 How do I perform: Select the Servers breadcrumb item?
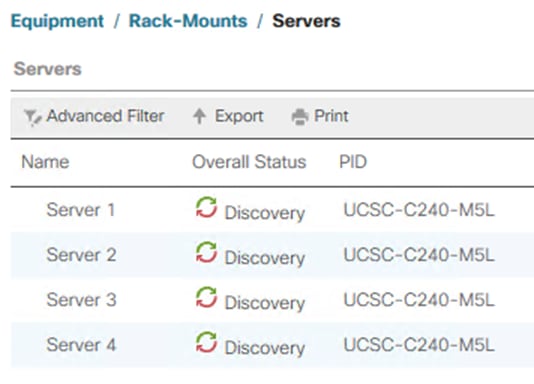[306, 21]
